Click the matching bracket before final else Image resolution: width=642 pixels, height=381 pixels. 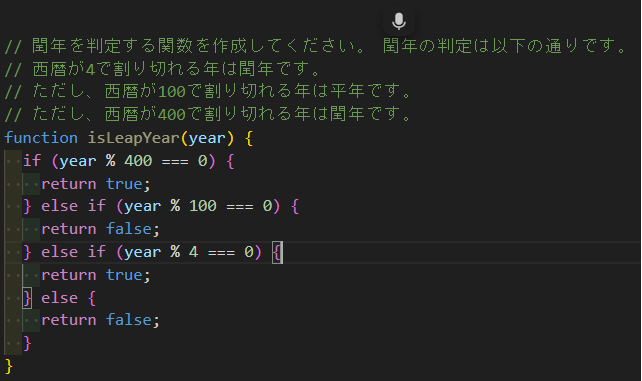27,298
